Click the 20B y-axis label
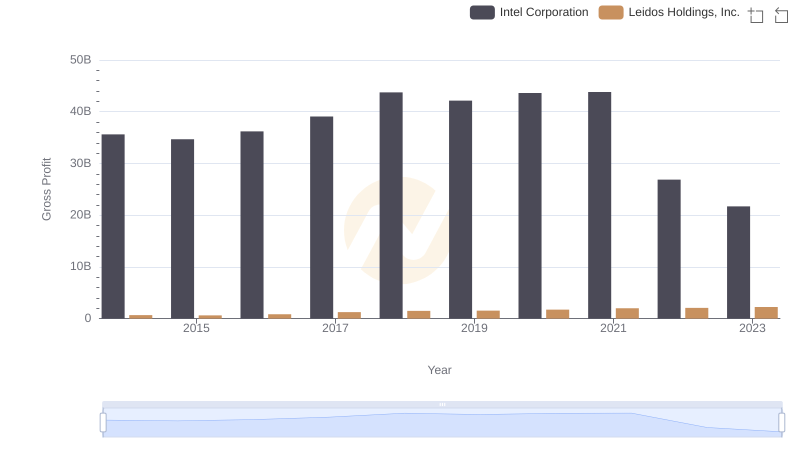 pos(81,215)
